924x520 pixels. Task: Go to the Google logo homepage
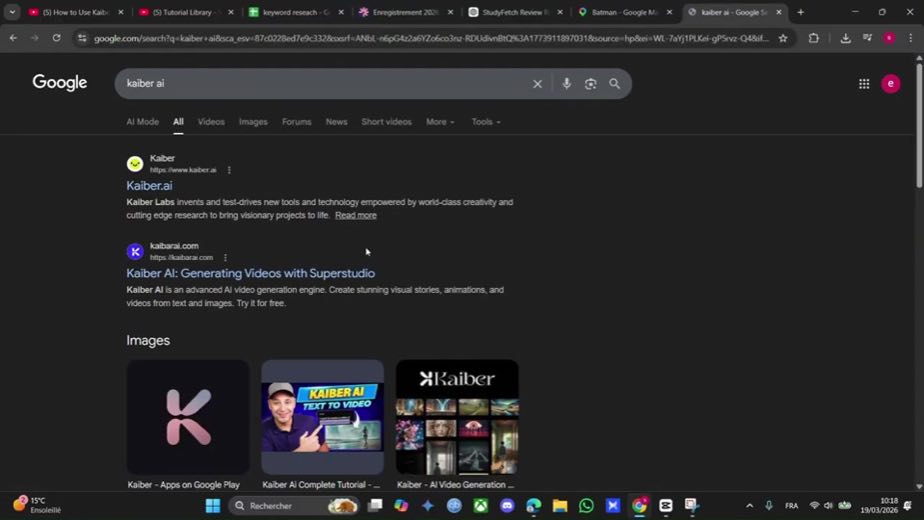tap(60, 83)
